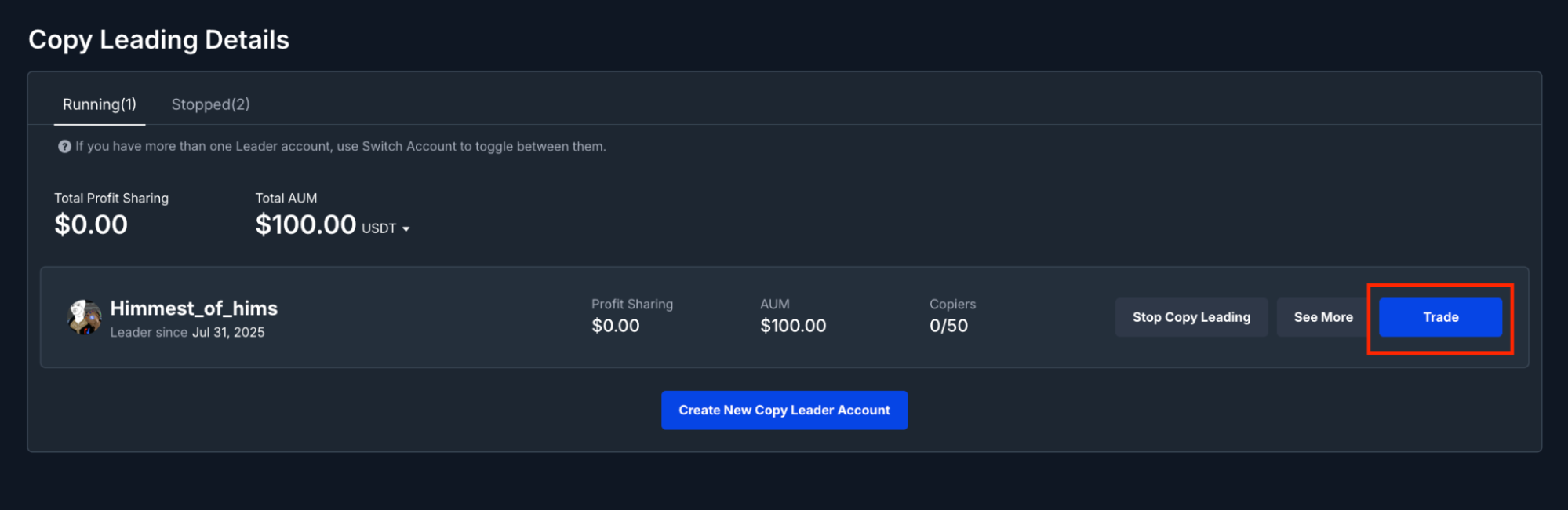This screenshot has width=1568, height=511.
Task: Open the Stopped(2) tab
Action: point(210,104)
